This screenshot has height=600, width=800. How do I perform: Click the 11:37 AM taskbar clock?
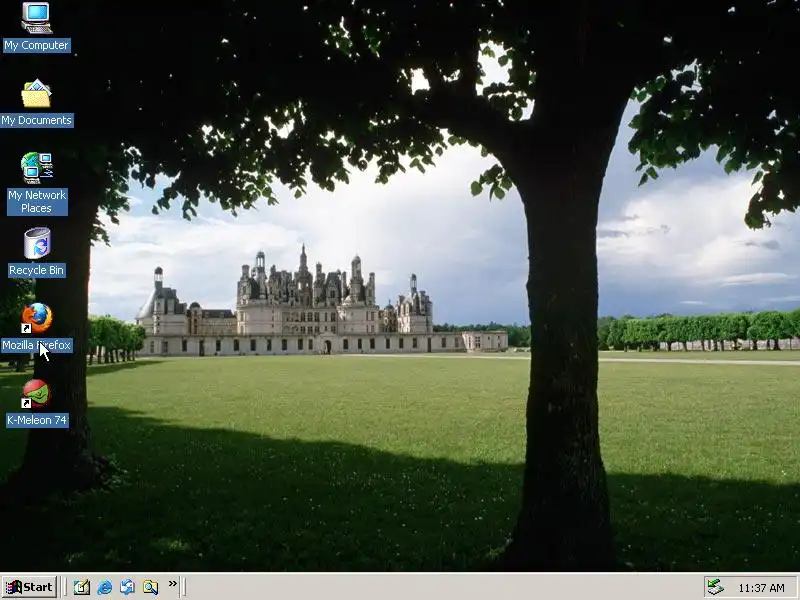[x=761, y=588]
